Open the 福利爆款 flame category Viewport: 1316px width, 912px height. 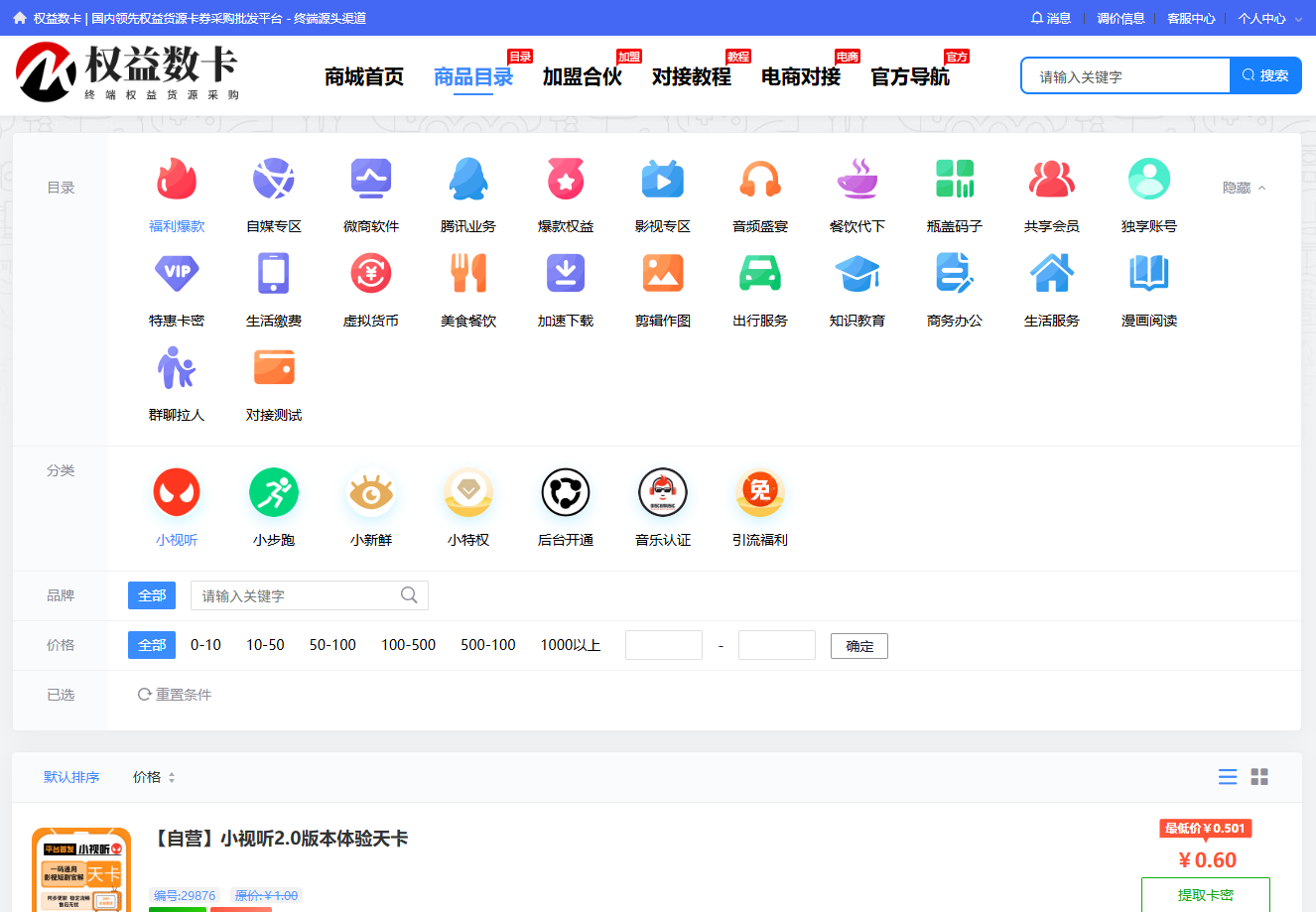click(177, 180)
